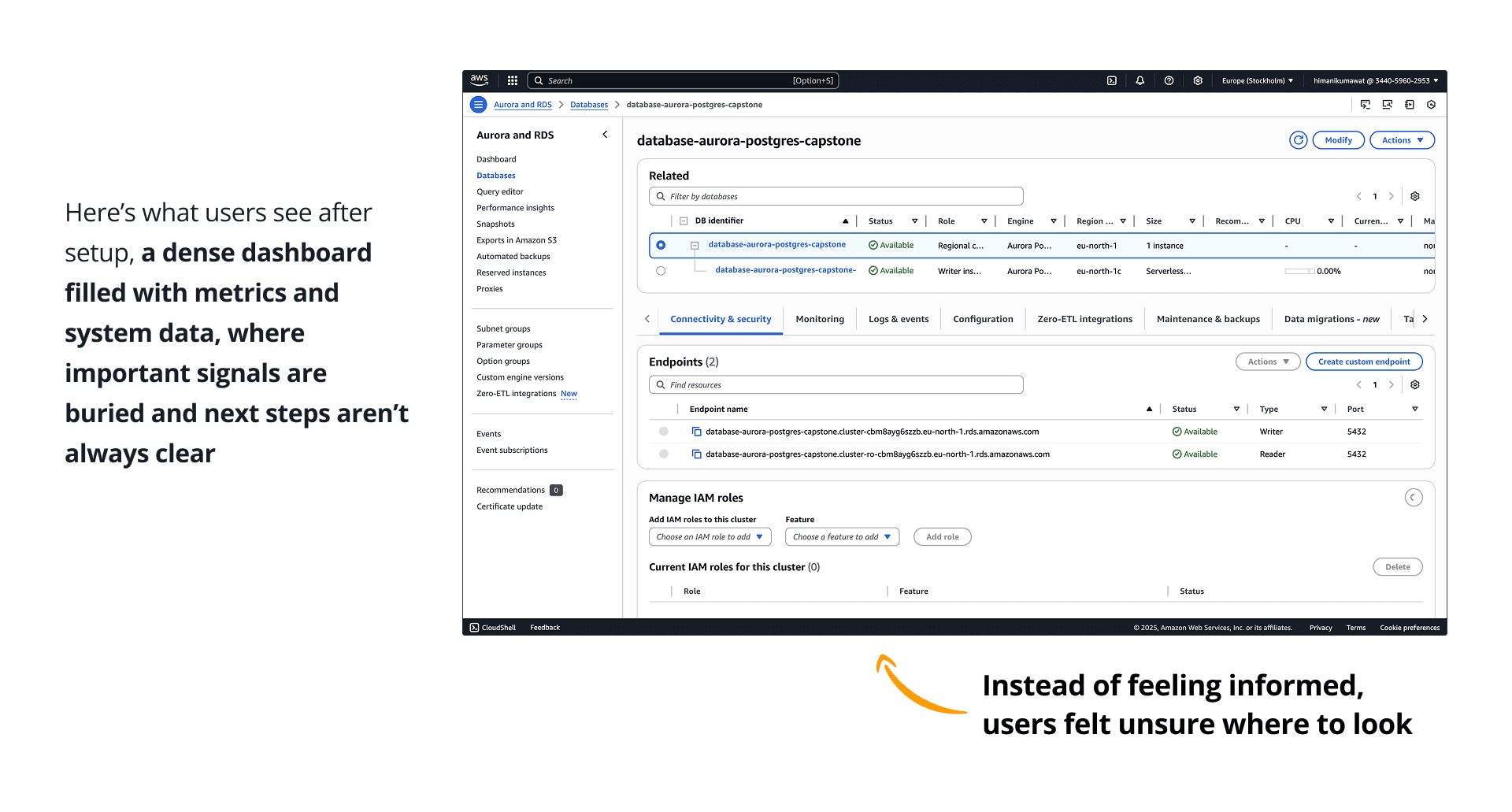This screenshot has height=812, width=1512.
Task: Select the writer instance row radio button
Action: [x=661, y=271]
